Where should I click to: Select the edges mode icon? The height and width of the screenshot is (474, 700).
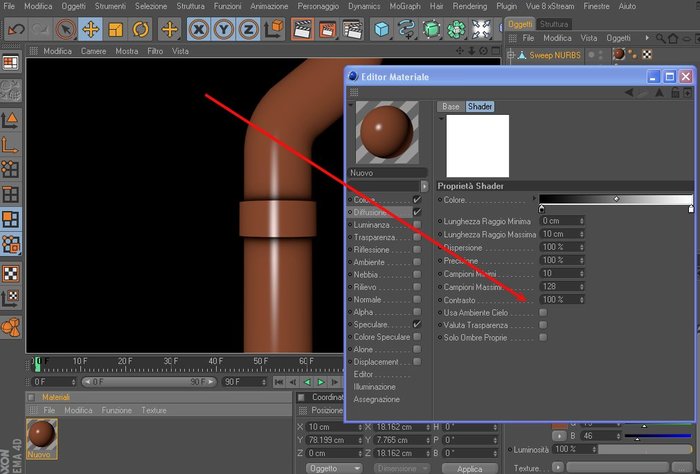click(11, 194)
